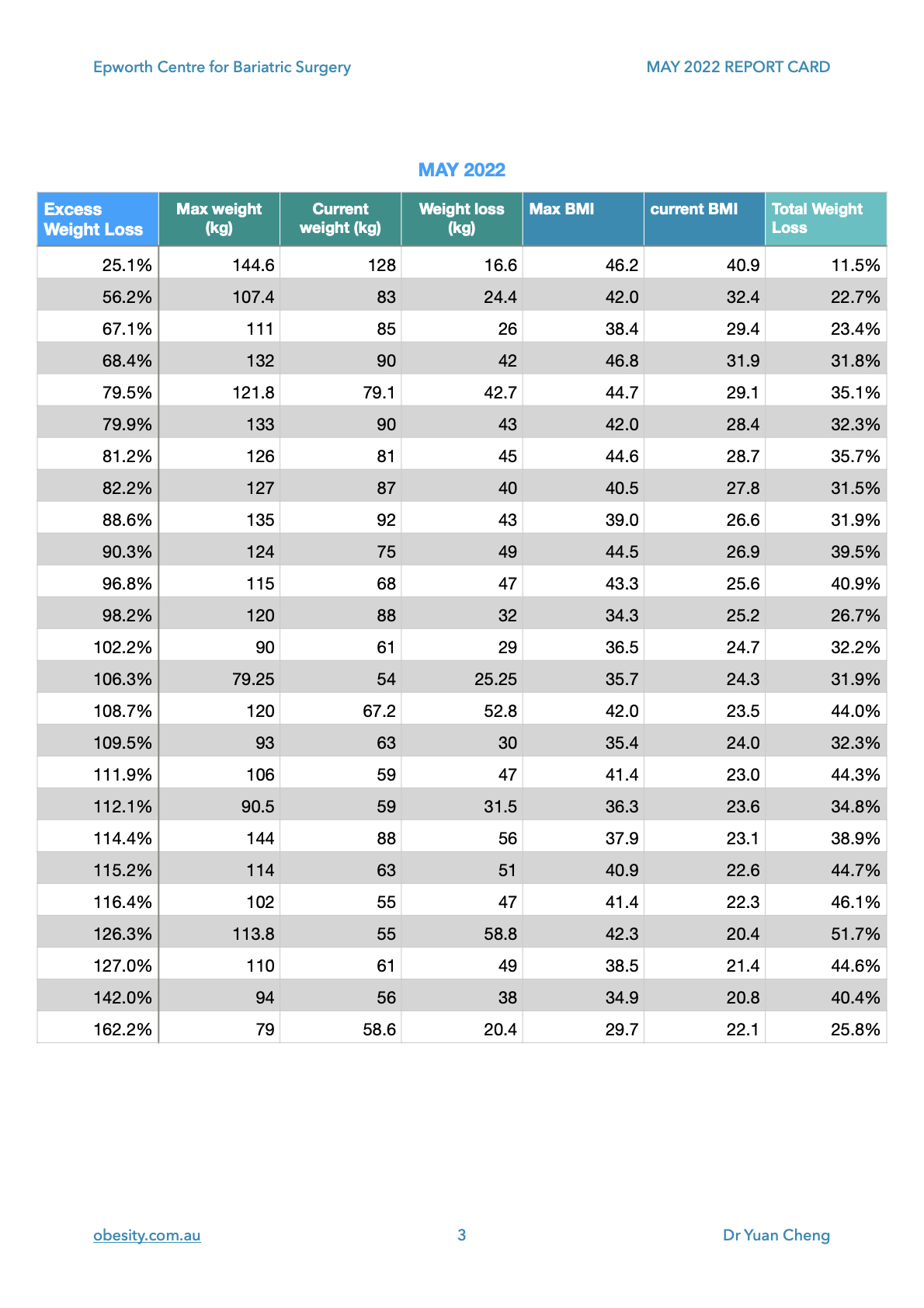This screenshot has width=924, height=1308.
Task: Click the Max BMI column header
Action: coord(561,209)
